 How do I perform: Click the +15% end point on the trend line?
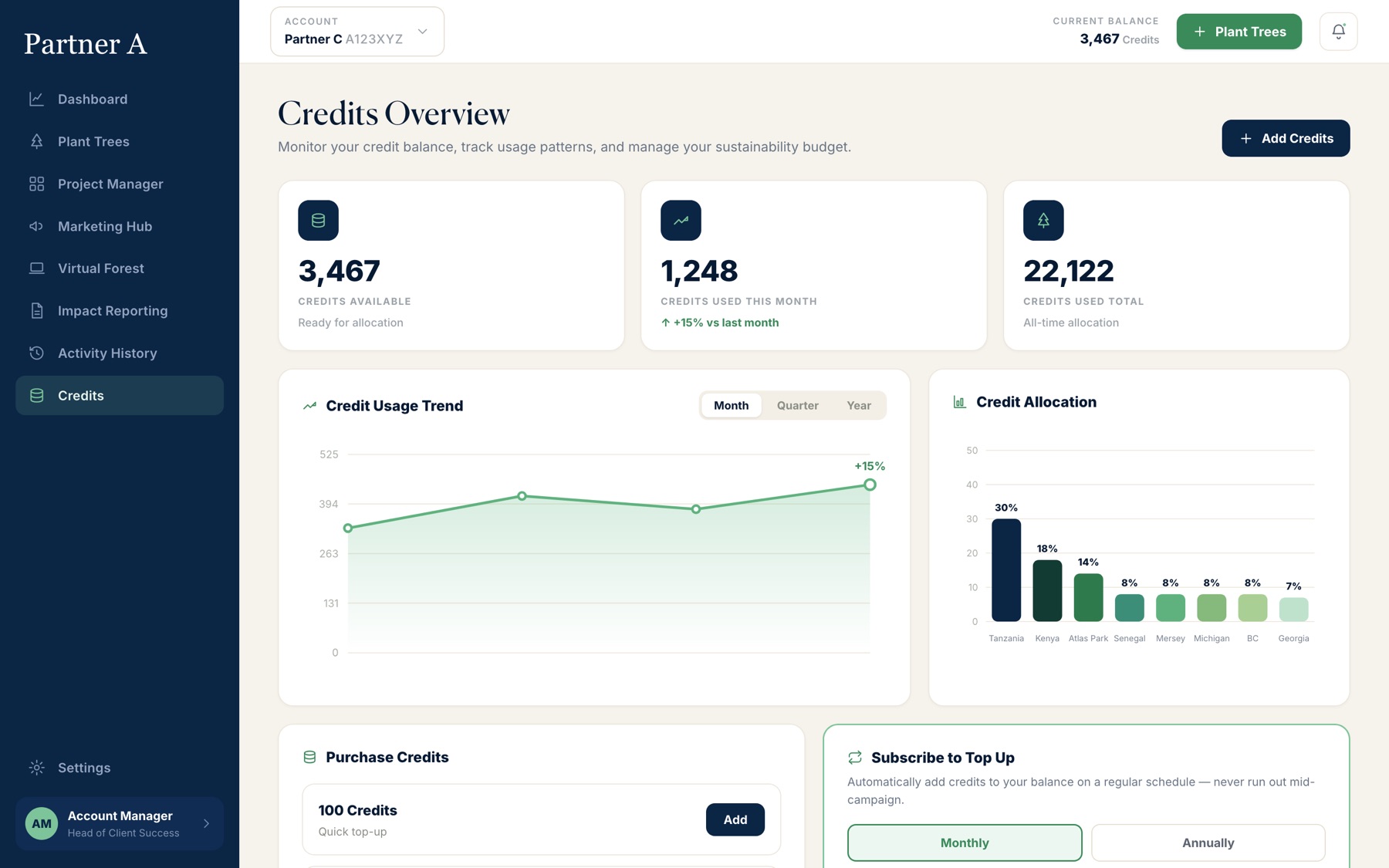click(870, 485)
